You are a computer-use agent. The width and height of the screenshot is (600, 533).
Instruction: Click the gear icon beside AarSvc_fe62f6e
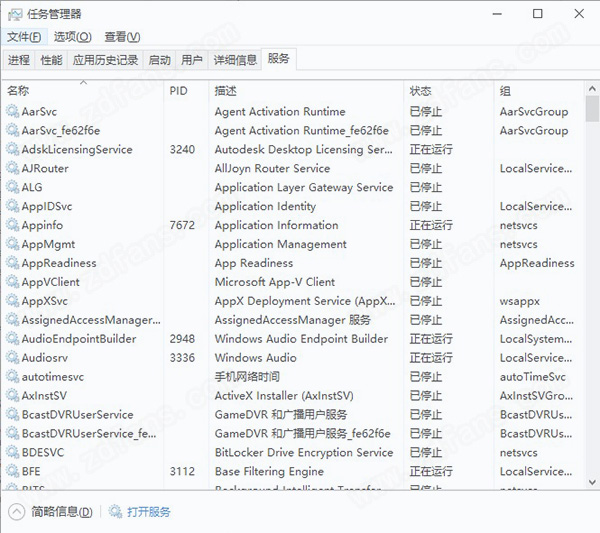tap(13, 130)
